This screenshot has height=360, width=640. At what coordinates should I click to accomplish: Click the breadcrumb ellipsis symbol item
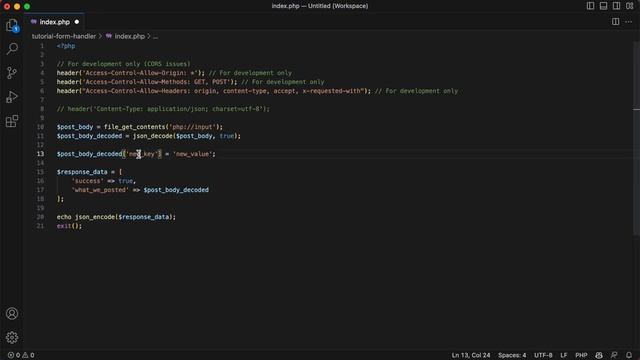156,36
